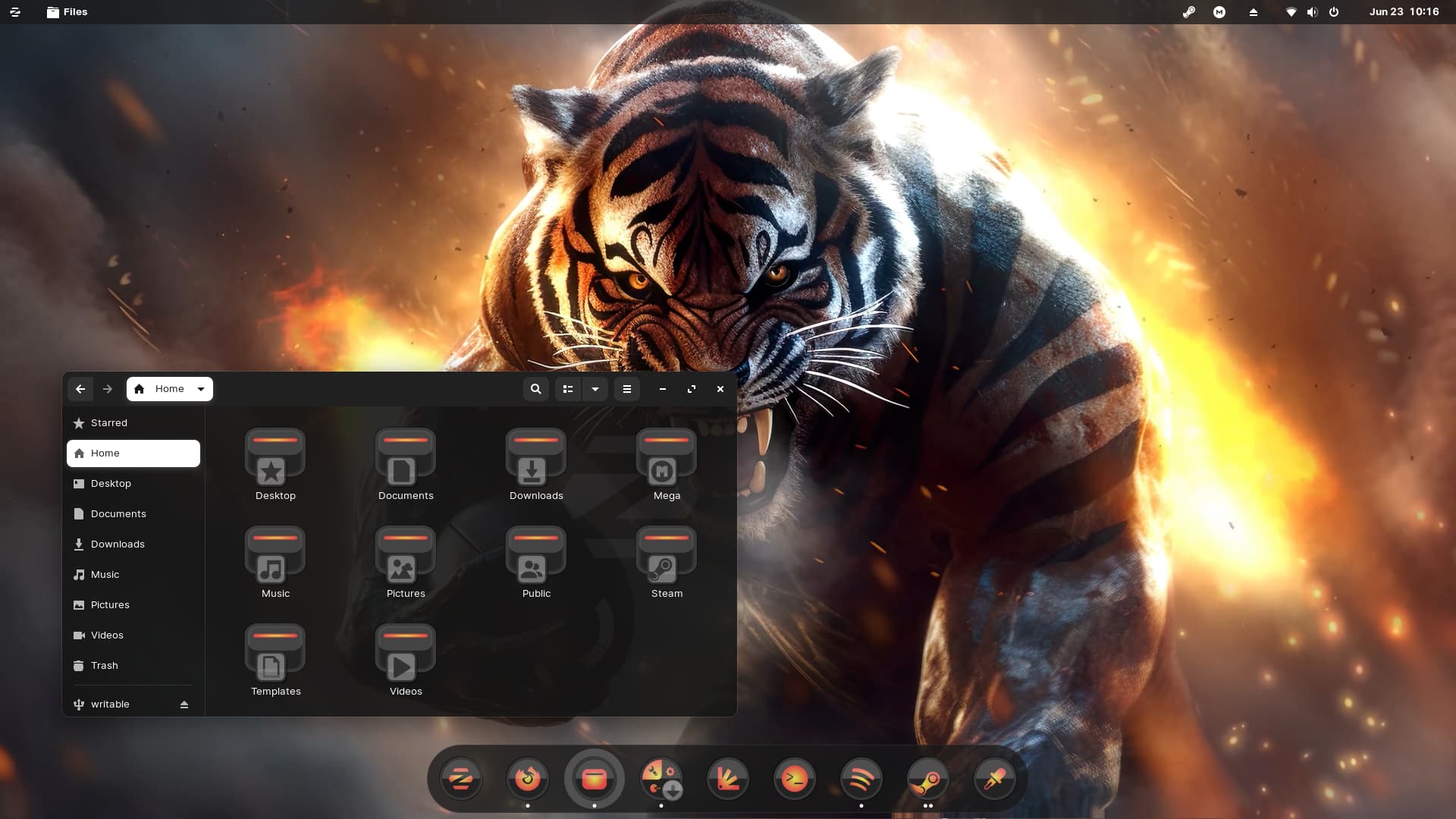This screenshot has width=1456, height=819.
Task: Open view options dropdown arrow
Action: click(595, 389)
